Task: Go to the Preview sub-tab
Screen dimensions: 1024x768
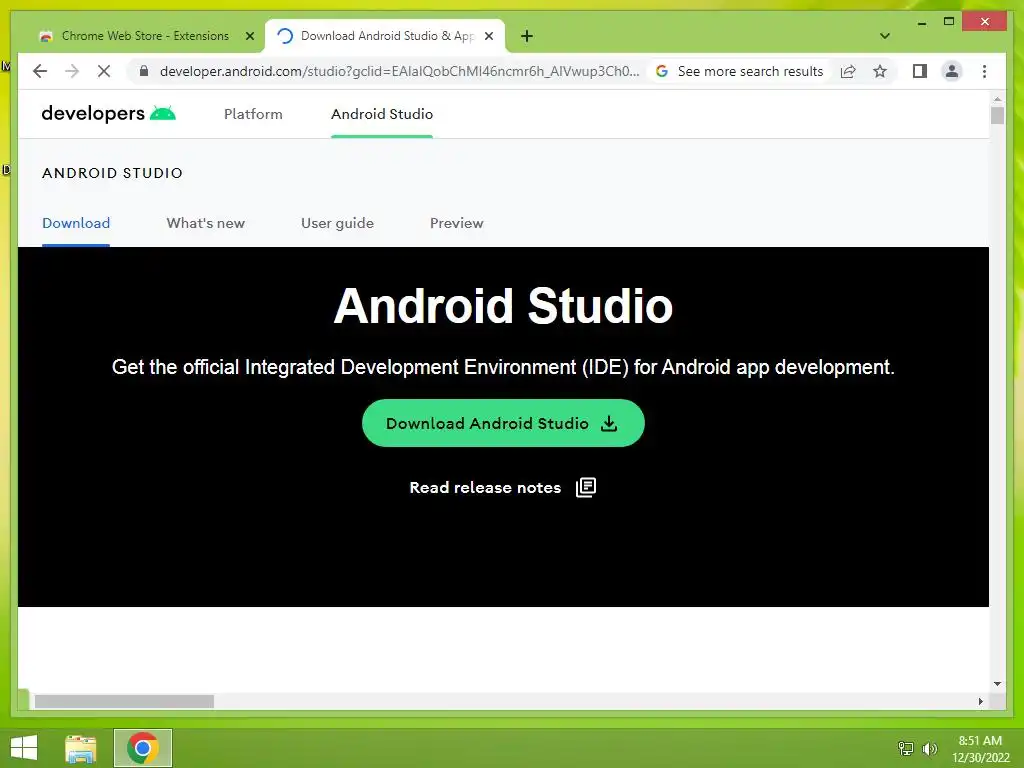Action: coord(456,223)
